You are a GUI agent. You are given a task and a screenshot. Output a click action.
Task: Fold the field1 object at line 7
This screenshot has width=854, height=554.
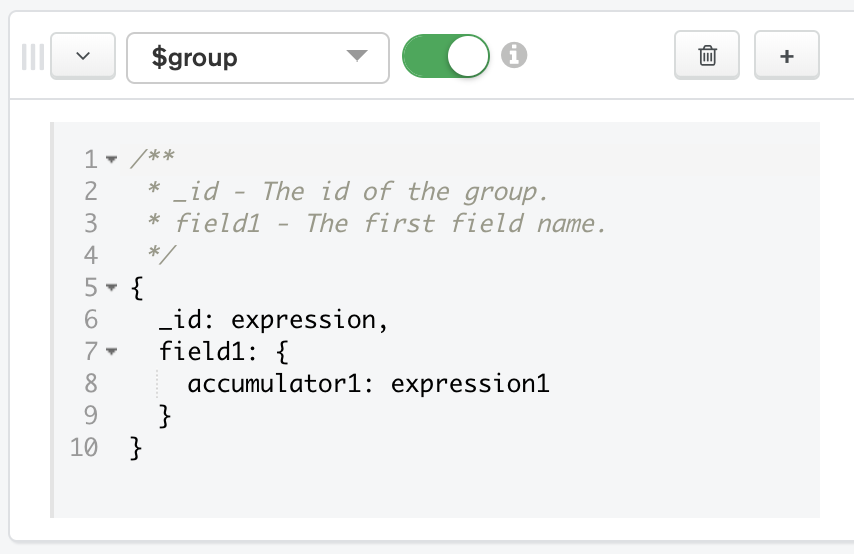111,352
